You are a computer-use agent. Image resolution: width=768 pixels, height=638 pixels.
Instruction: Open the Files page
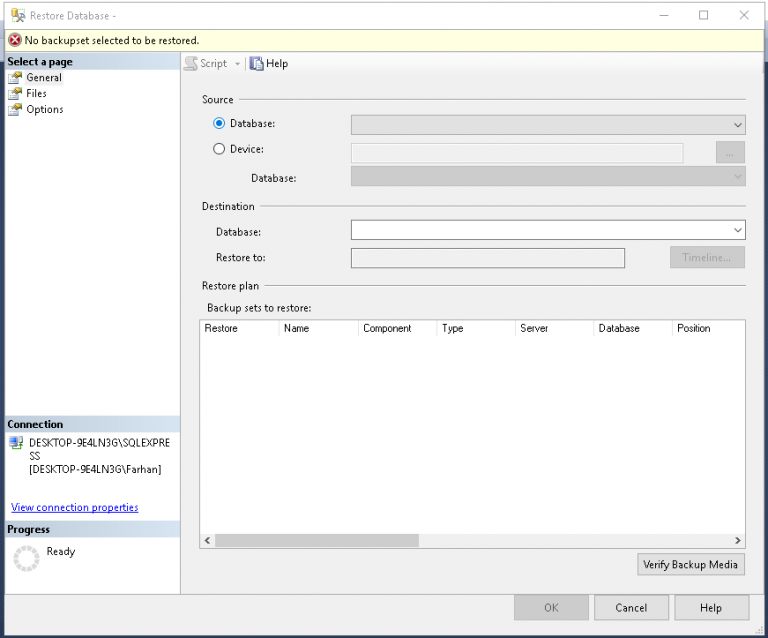coord(36,93)
